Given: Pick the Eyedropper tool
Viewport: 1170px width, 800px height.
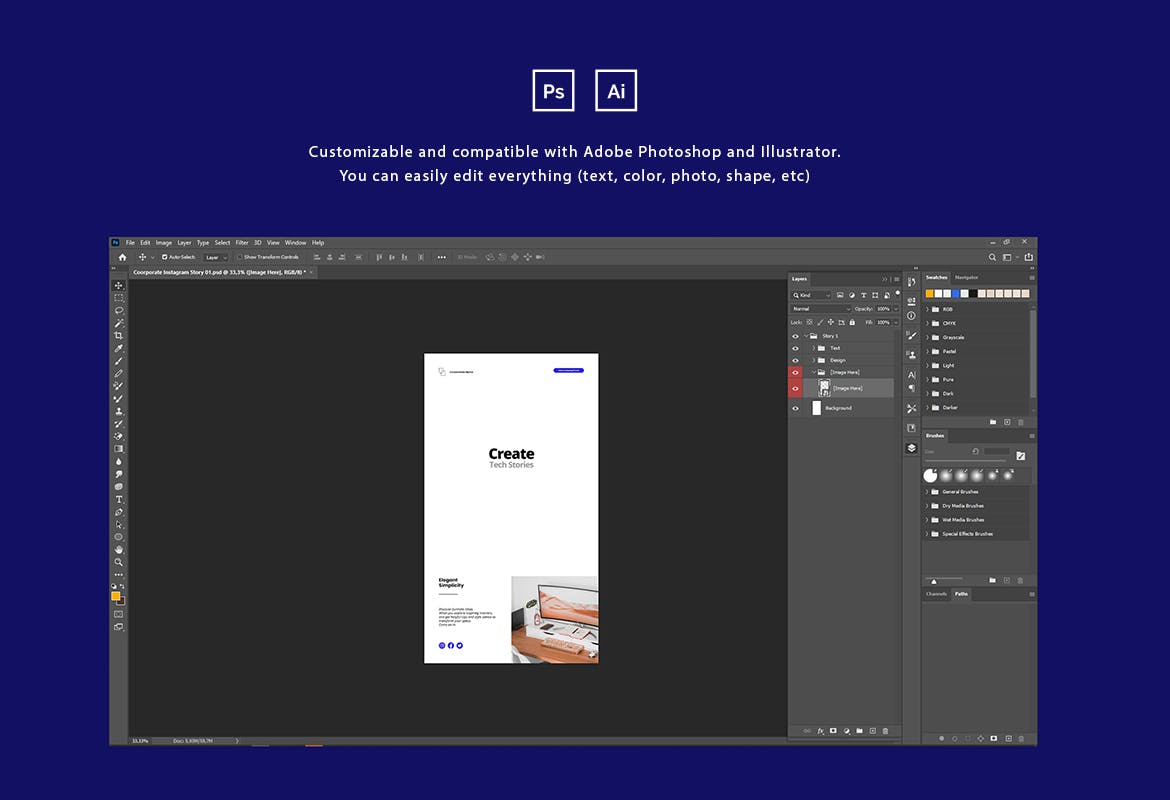Looking at the screenshot, I should coord(119,348).
